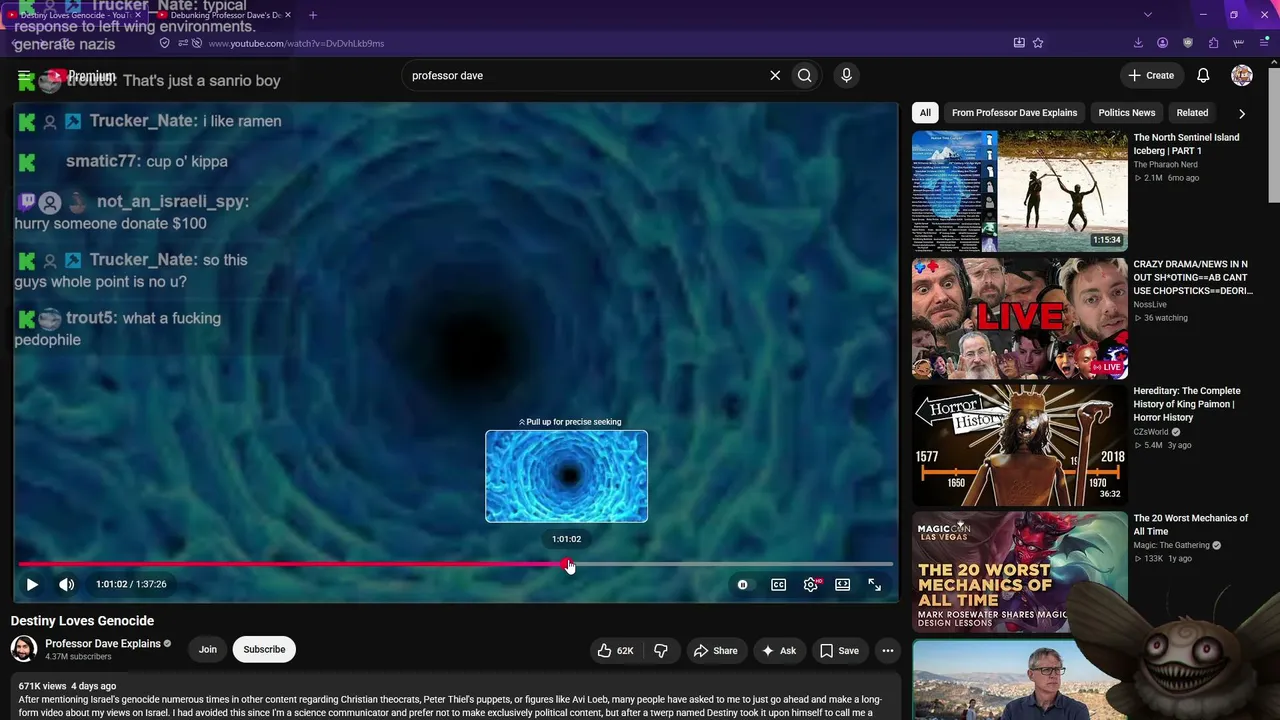Save video to a playlist

(839, 650)
